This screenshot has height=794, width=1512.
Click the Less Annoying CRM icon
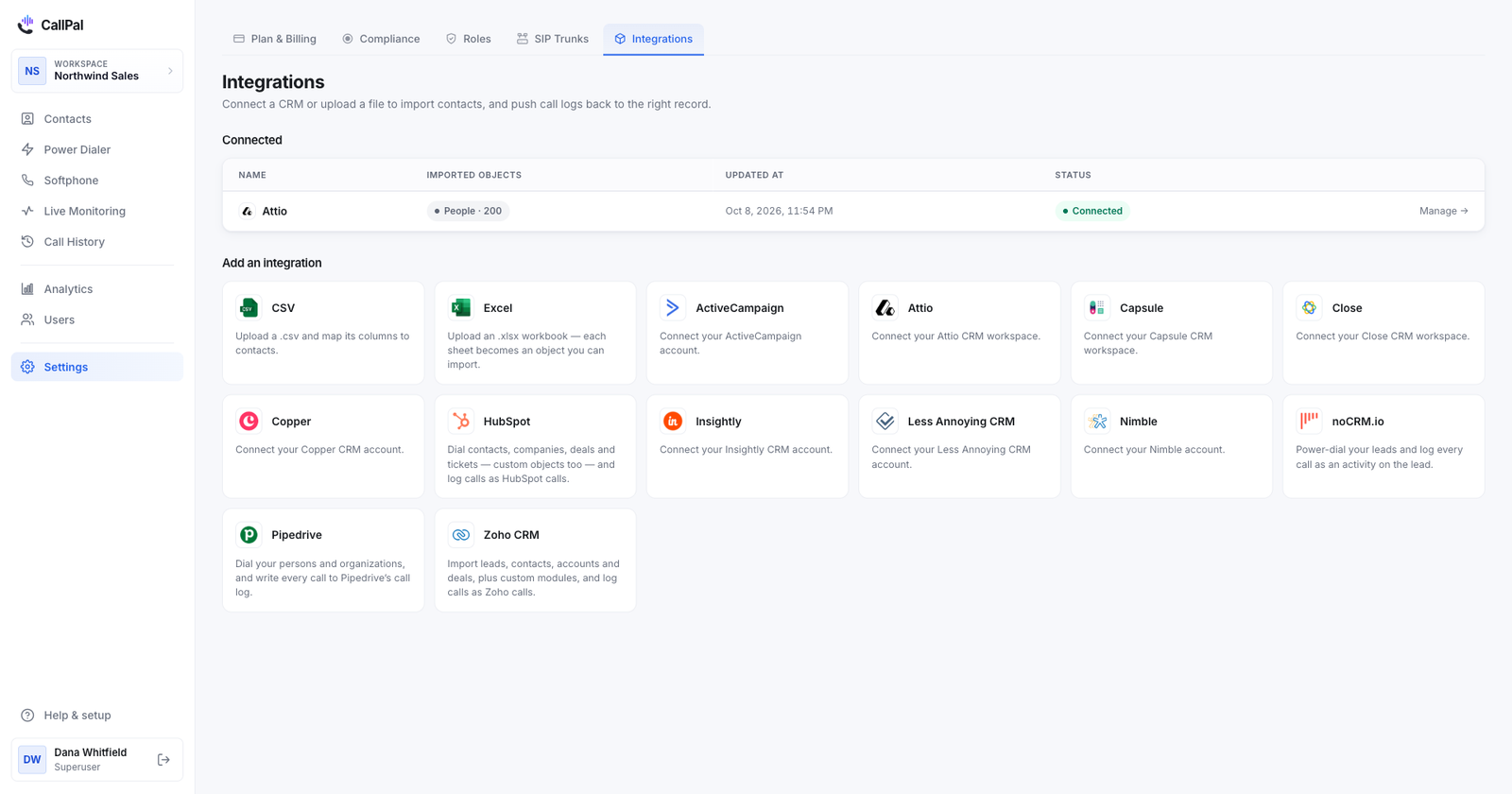(x=885, y=422)
